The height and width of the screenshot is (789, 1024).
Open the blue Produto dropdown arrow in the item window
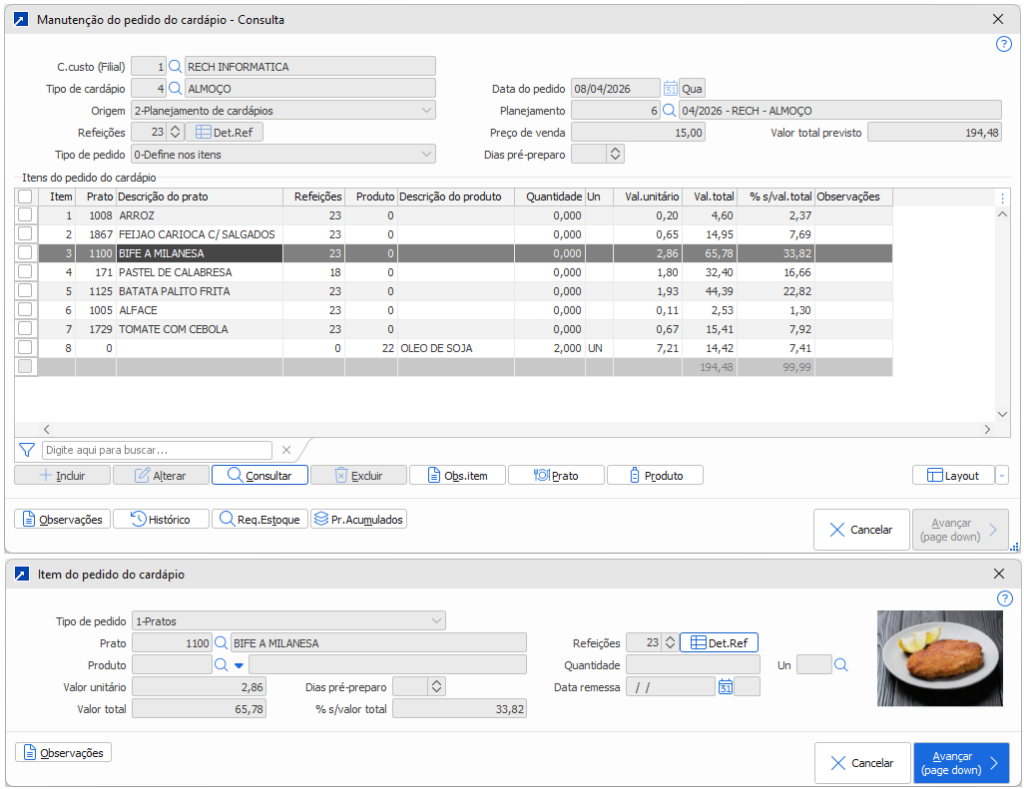tap(238, 666)
